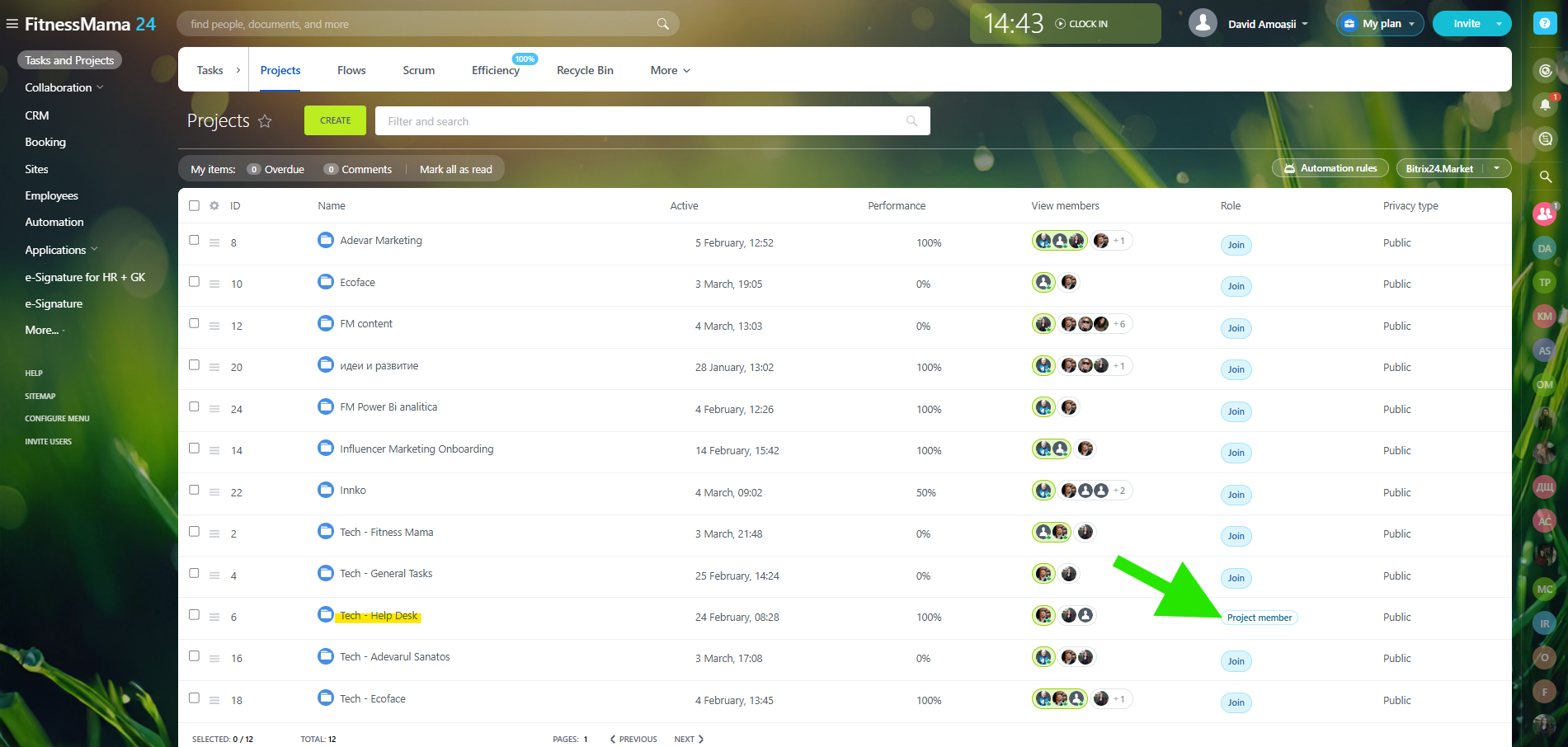Check the select-all projects checkbox

pos(194,205)
